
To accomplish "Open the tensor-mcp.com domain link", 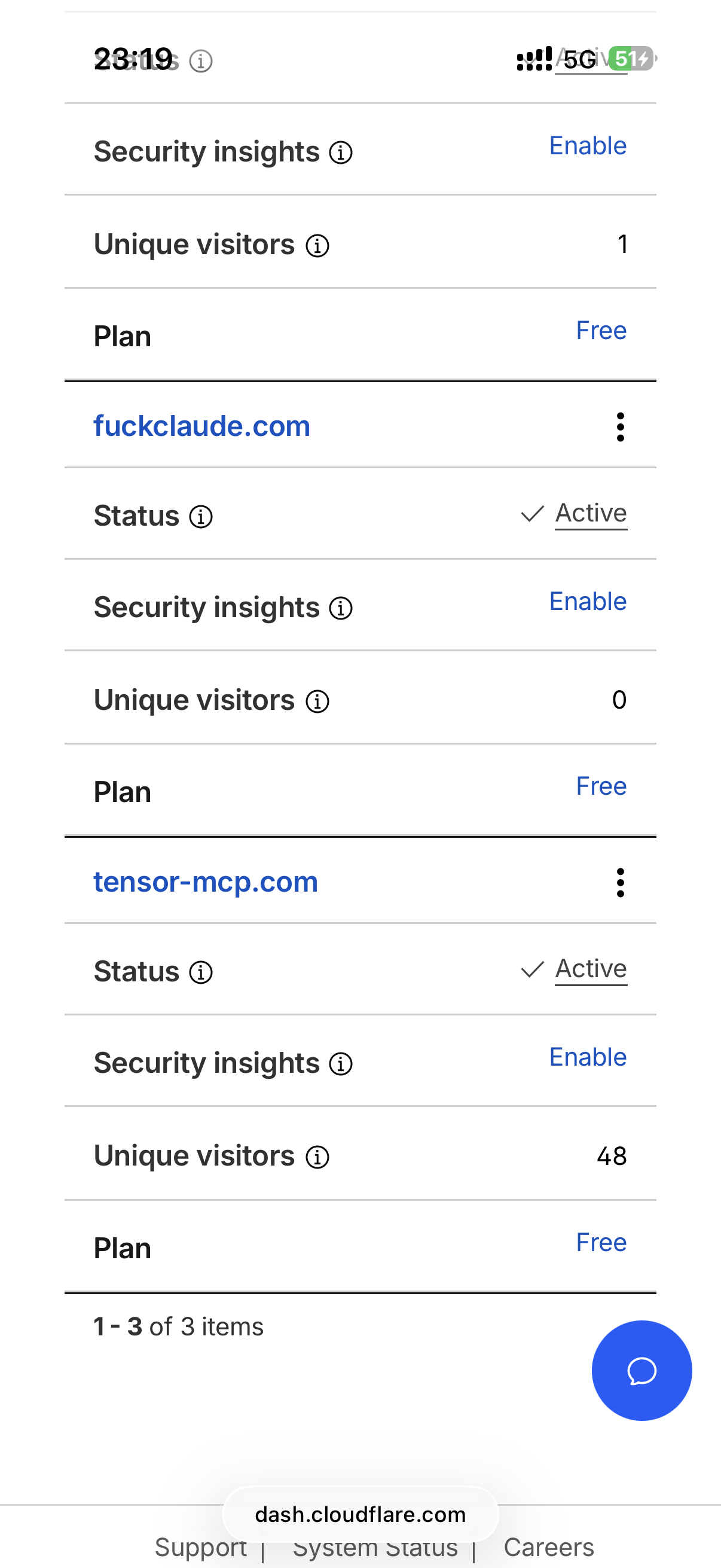I will (x=206, y=881).
